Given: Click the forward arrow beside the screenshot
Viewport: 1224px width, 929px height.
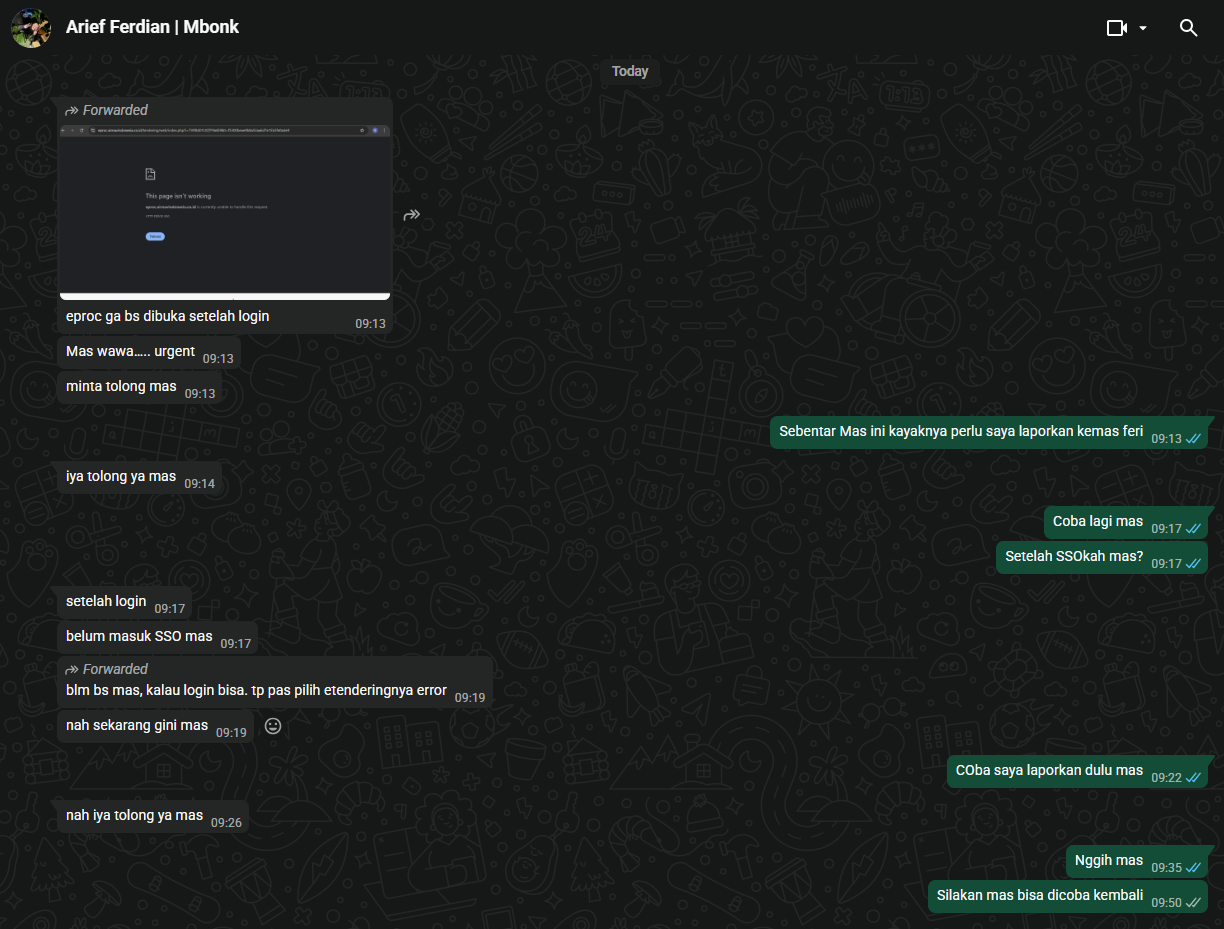Looking at the screenshot, I should (412, 215).
